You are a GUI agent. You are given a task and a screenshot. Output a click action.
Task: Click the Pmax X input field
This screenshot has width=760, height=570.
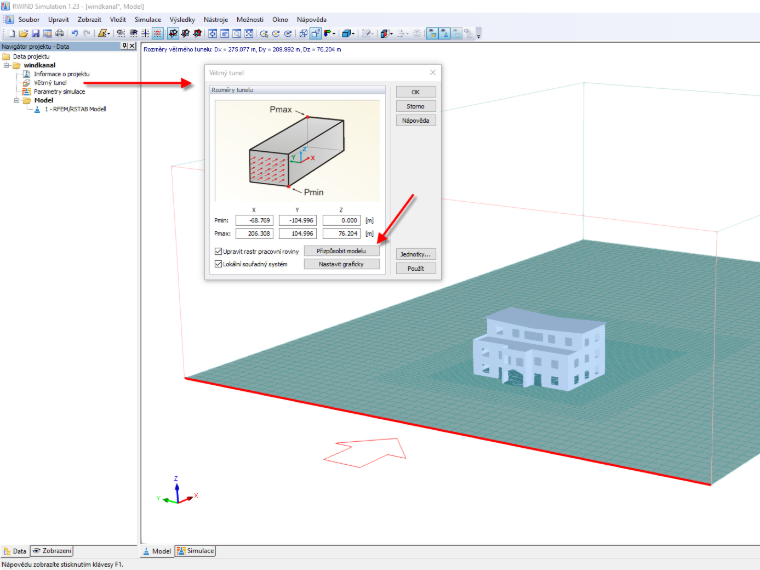point(254,234)
